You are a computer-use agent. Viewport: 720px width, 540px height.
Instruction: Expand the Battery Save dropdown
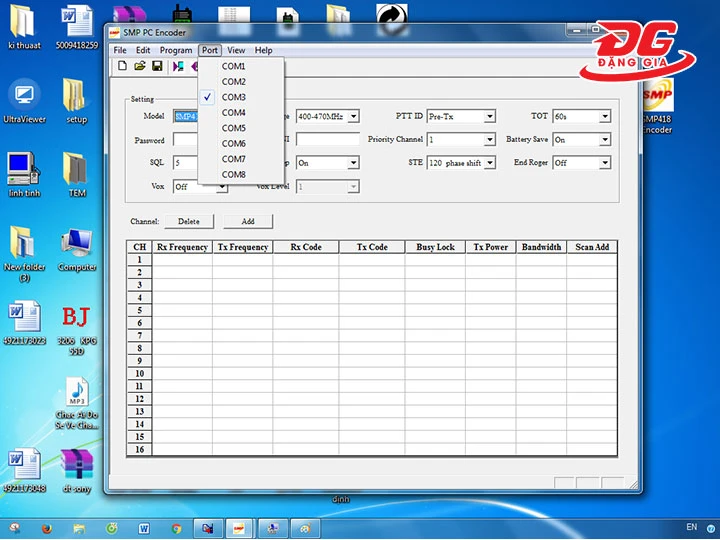[604, 140]
